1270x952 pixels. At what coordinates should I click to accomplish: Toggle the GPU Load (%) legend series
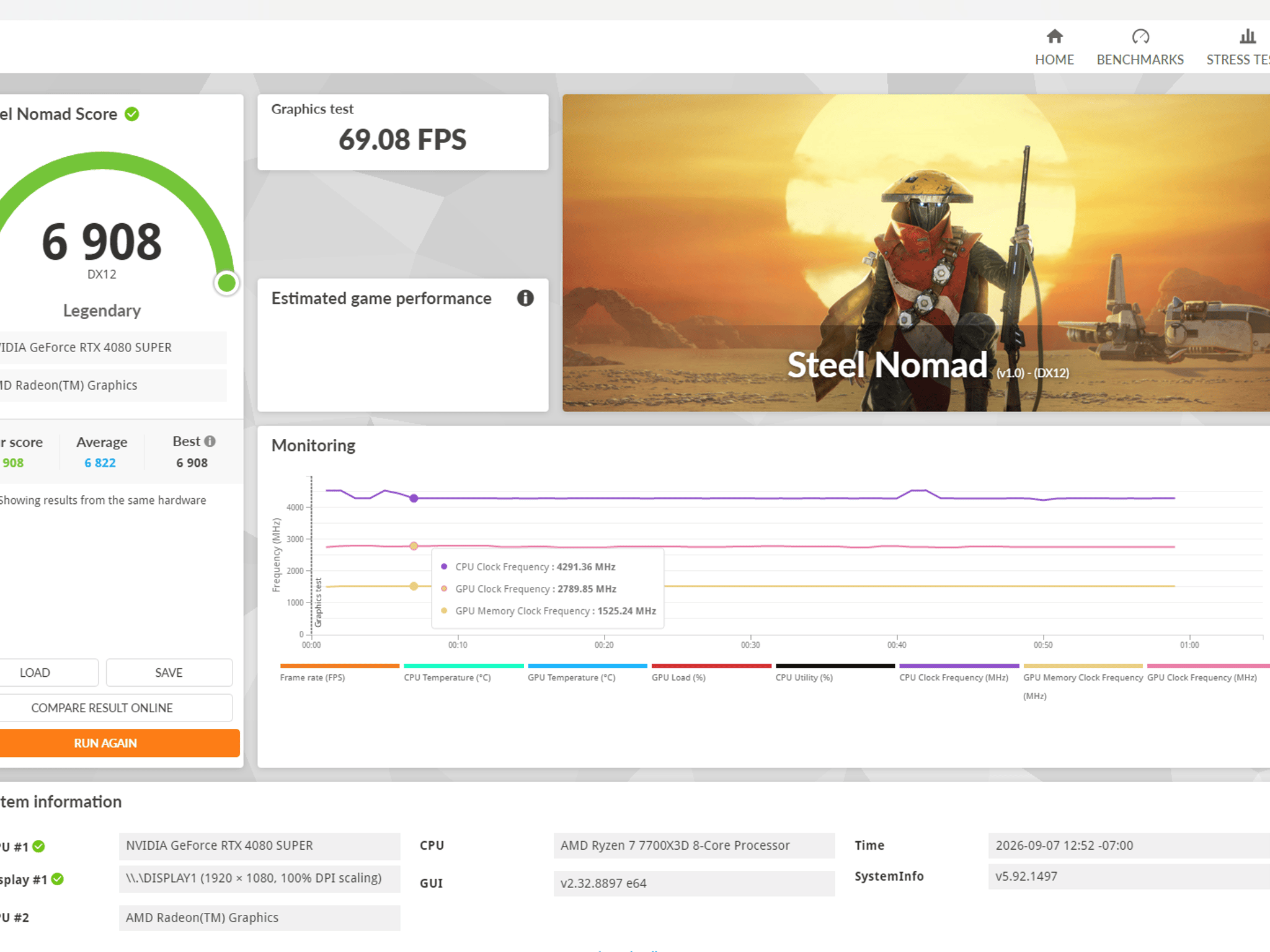(x=711, y=673)
